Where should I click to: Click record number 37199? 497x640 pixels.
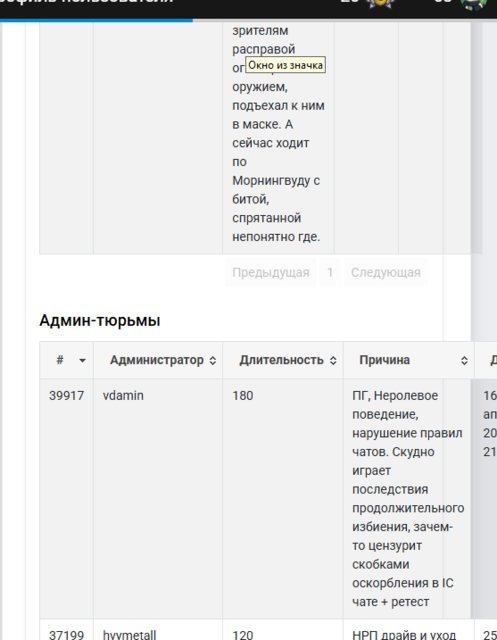[x=67, y=635]
